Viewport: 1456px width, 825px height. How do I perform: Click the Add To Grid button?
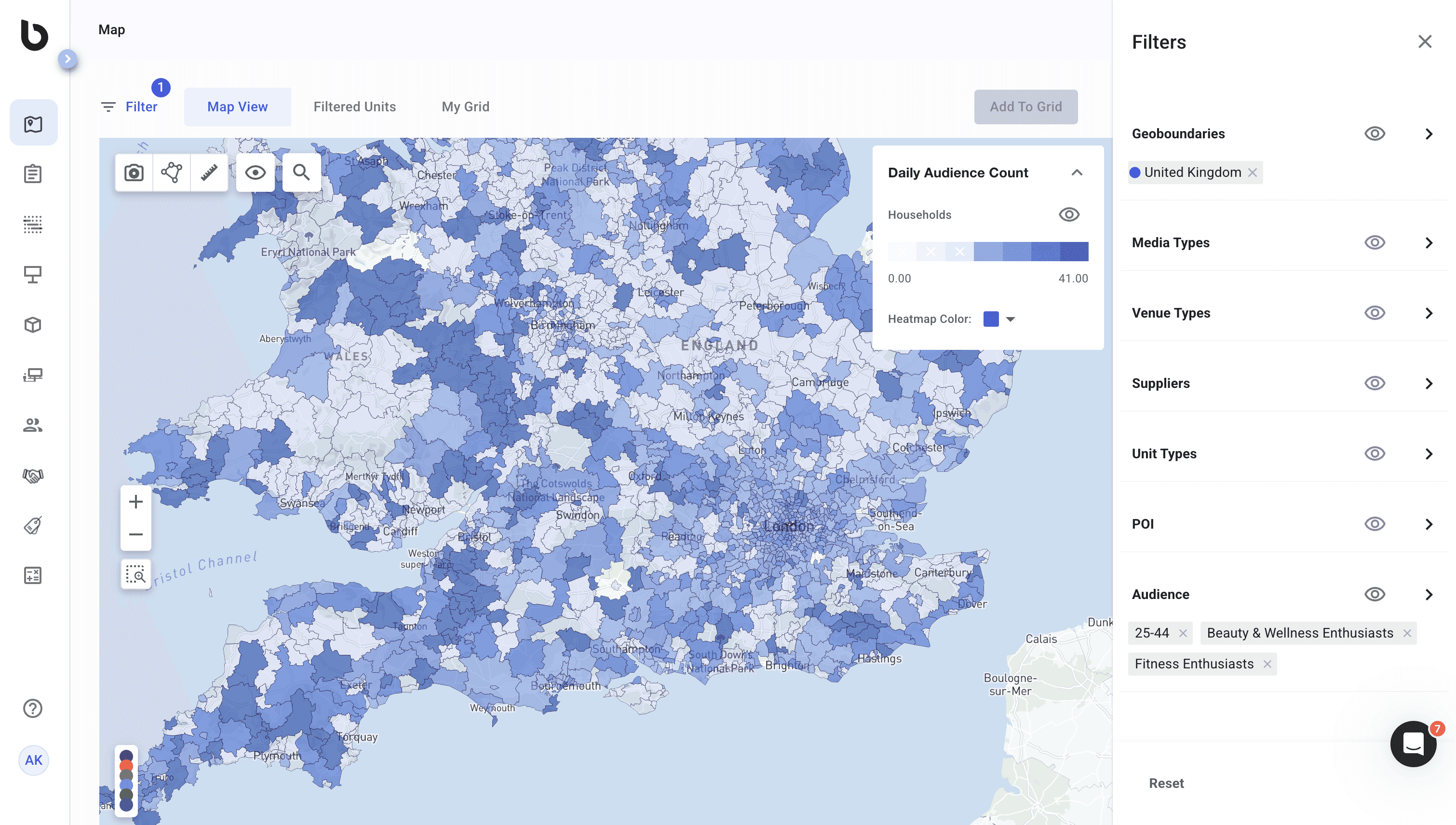[1026, 106]
